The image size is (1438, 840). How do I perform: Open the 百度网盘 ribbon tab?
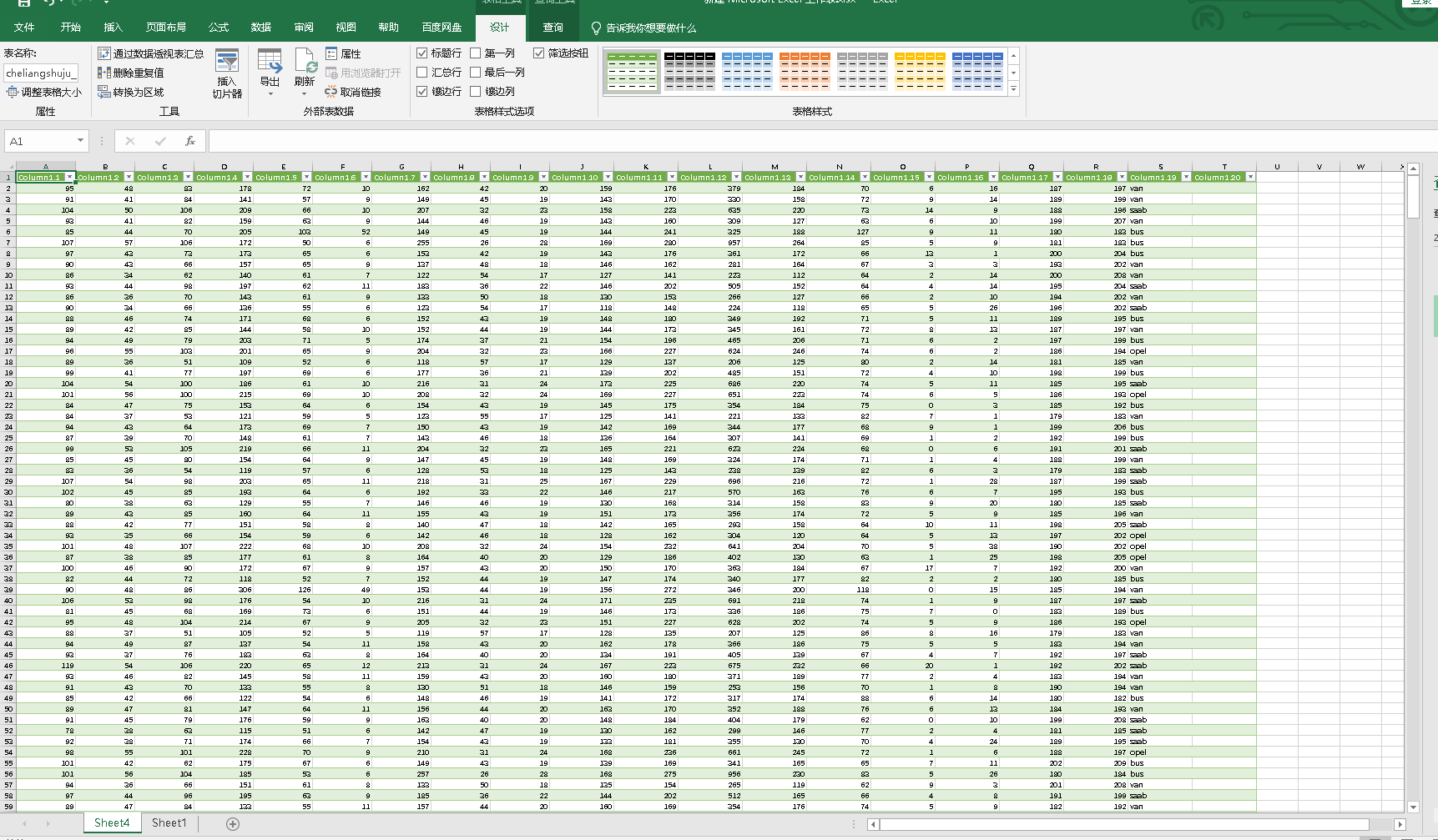pyautogui.click(x=441, y=27)
